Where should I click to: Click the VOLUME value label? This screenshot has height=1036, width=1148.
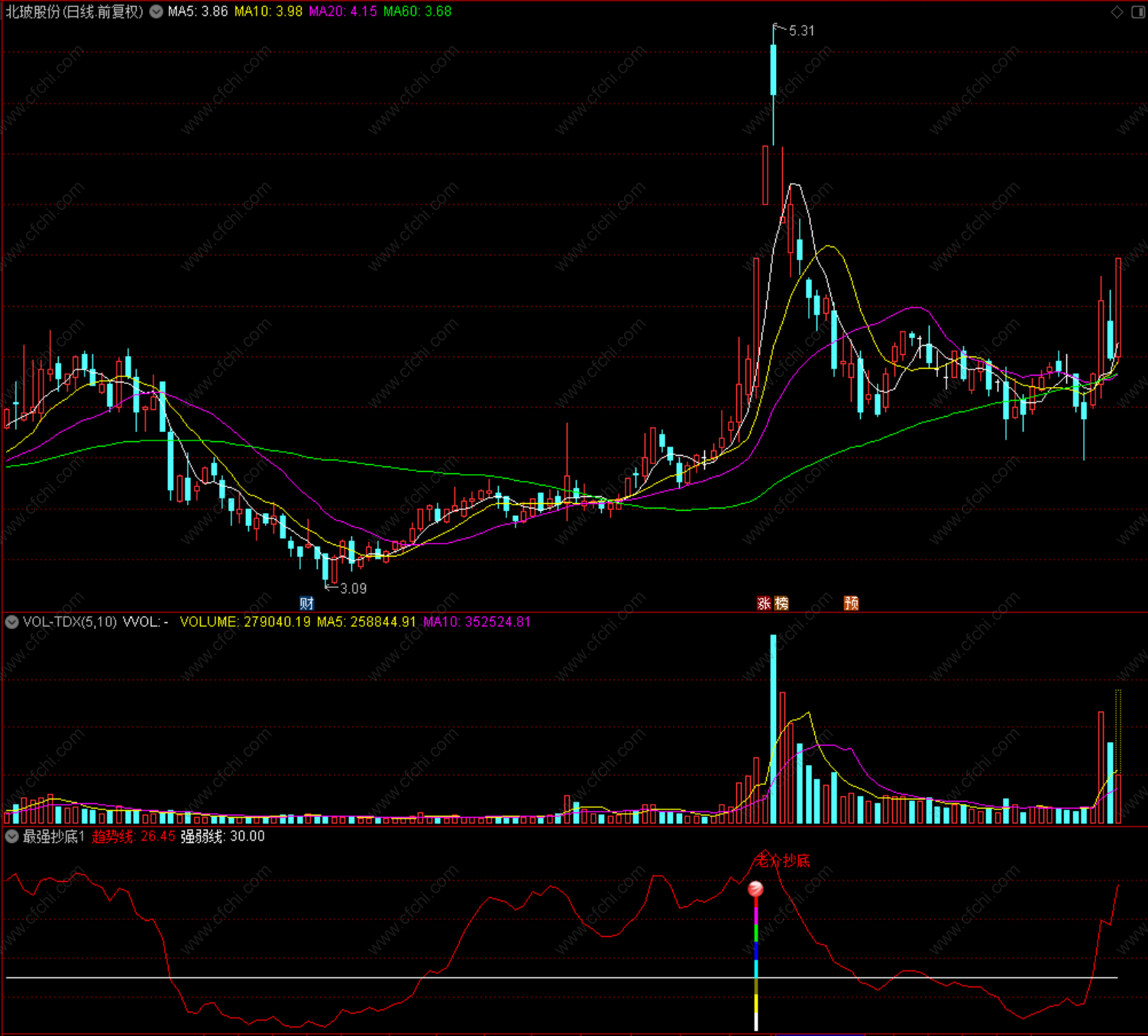[245, 622]
